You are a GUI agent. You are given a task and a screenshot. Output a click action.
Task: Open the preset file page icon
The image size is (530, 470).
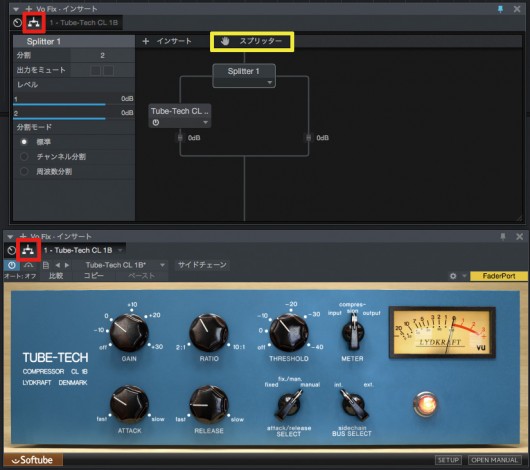pyautogui.click(x=46, y=265)
